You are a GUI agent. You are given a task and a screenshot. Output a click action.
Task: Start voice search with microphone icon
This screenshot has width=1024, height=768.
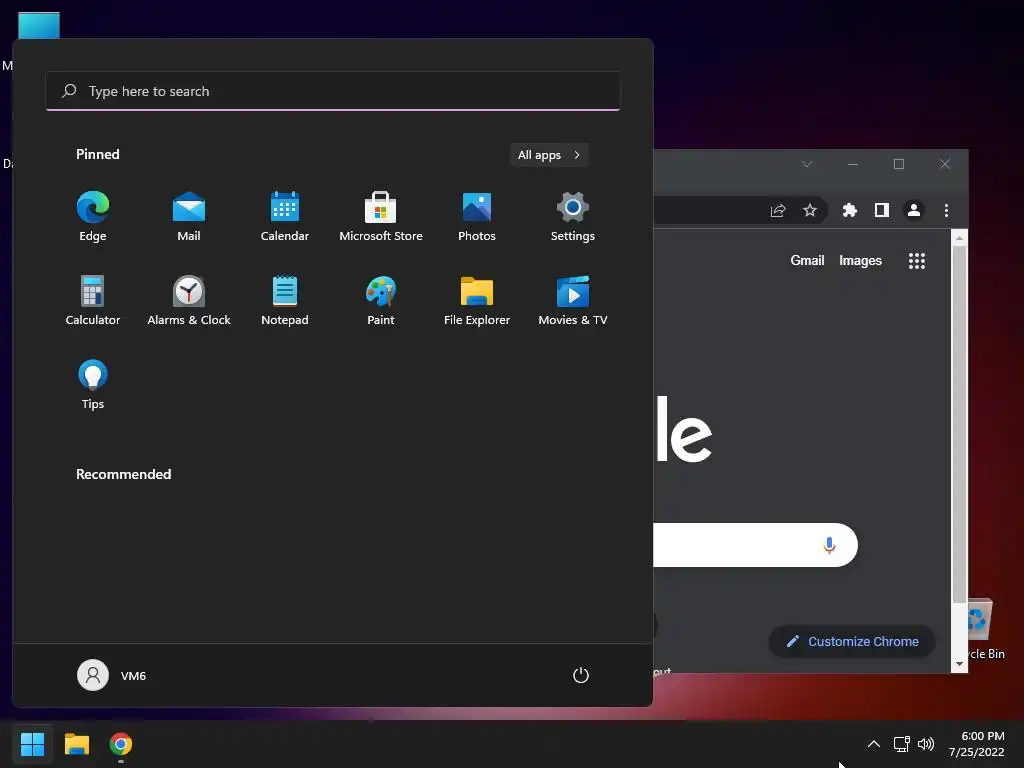click(829, 545)
